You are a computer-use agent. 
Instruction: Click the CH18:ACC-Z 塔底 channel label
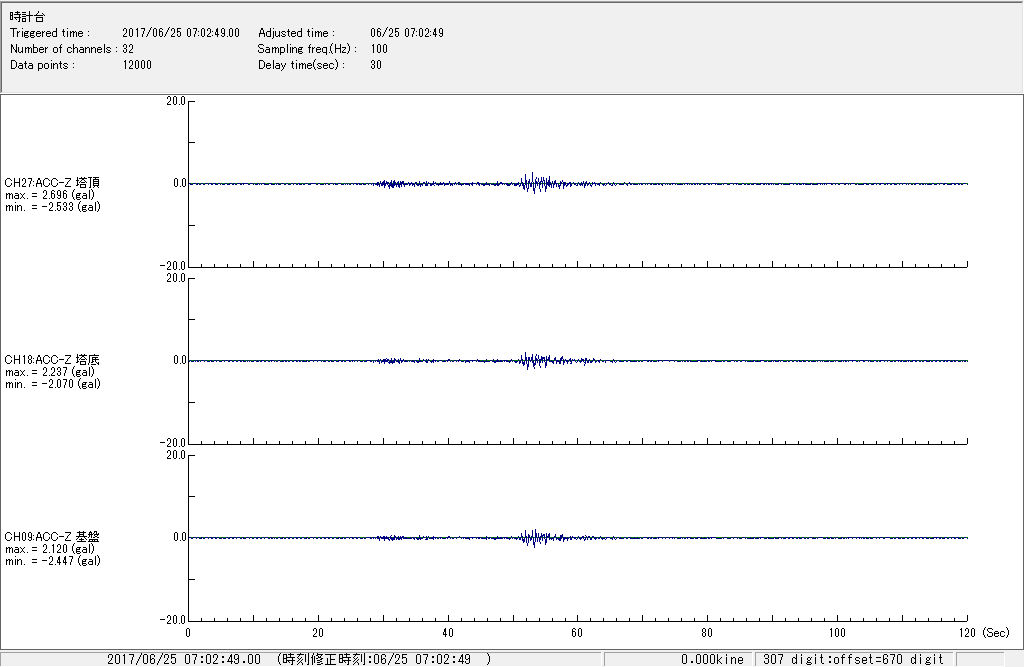pos(52,360)
